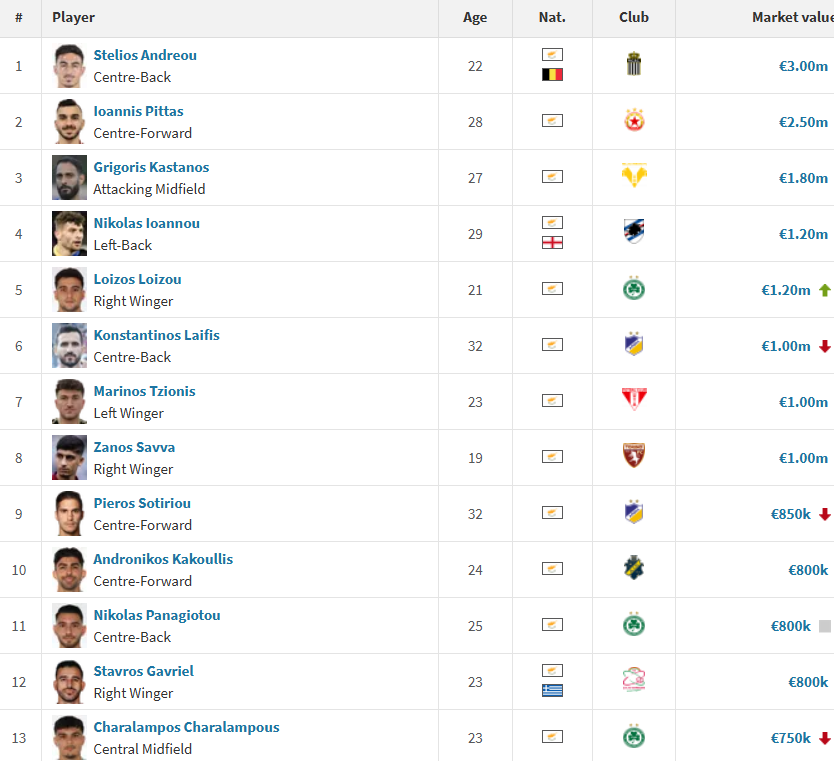The height and width of the screenshot is (761, 834).
Task: Click the €3.00m market value link
Action: click(803, 66)
